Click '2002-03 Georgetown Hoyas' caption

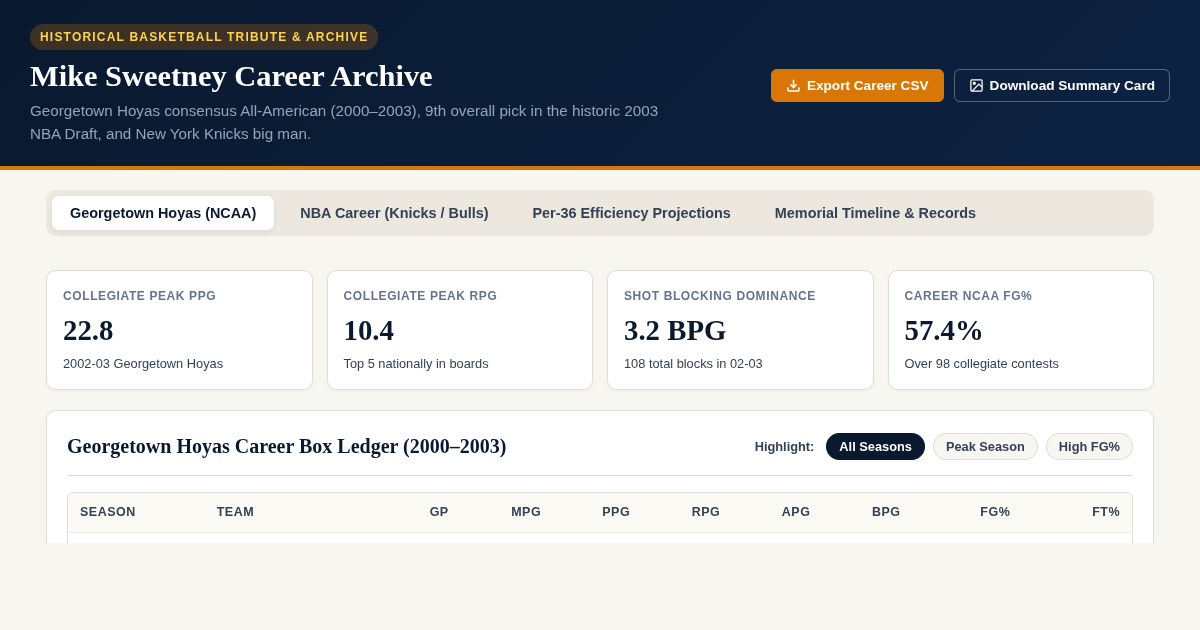[143, 364]
